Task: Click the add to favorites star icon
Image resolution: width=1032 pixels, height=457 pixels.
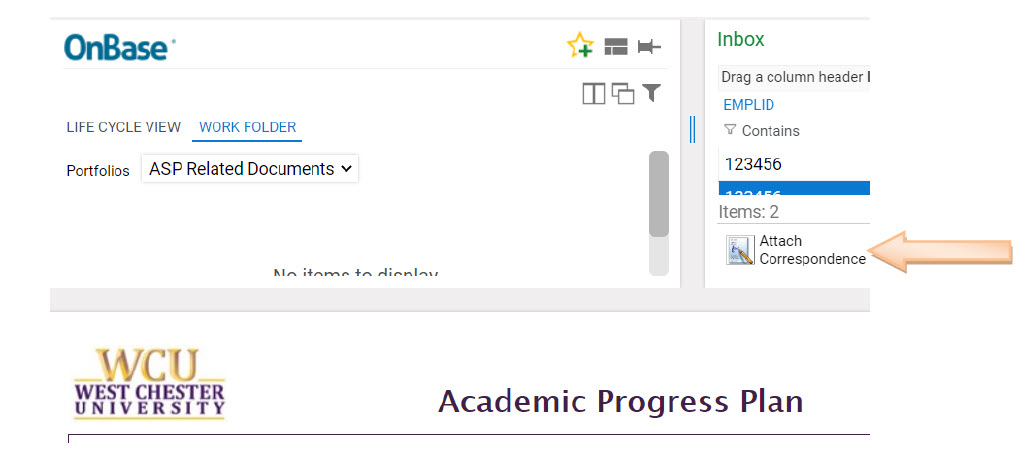Action: click(580, 45)
